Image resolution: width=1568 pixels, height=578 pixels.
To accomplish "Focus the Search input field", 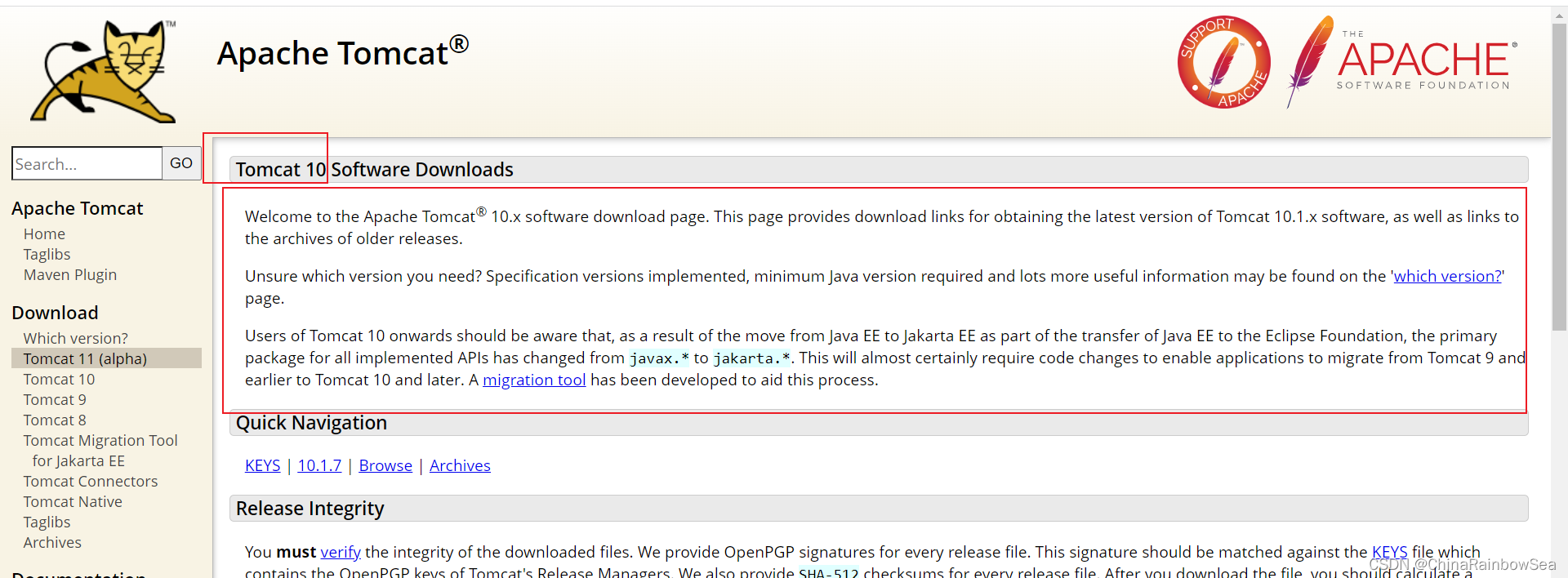I will (87, 163).
